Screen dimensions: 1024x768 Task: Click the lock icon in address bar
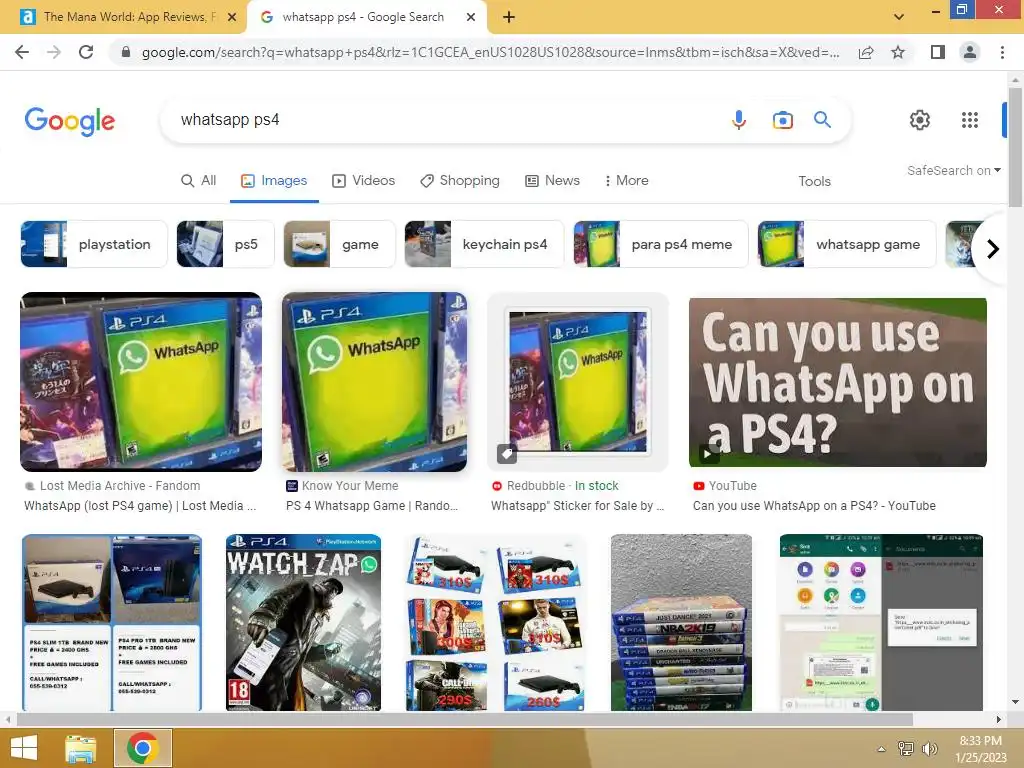click(x=126, y=52)
